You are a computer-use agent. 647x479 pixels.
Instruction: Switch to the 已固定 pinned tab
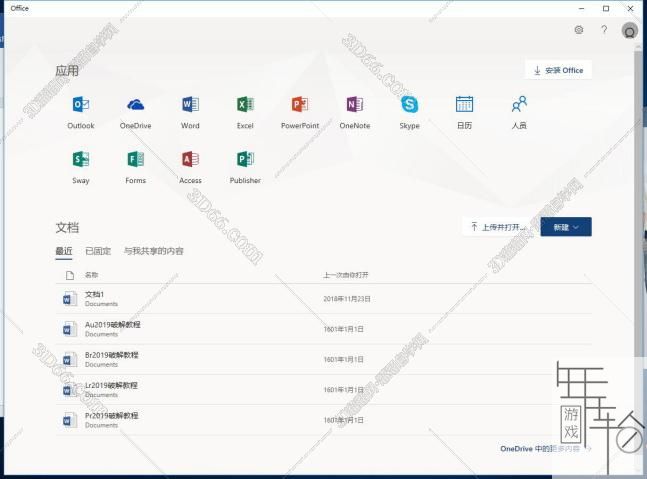click(98, 251)
